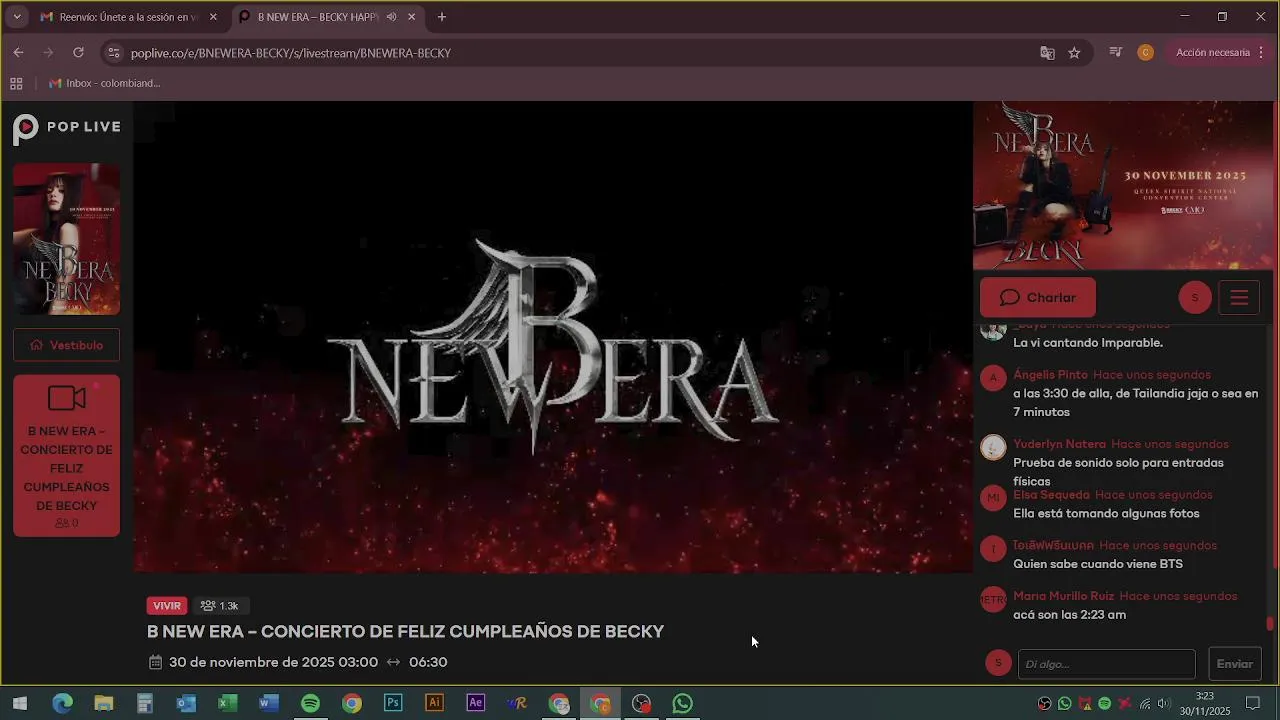Open Outlook from taskbar
The height and width of the screenshot is (720, 1280).
pyautogui.click(x=186, y=704)
